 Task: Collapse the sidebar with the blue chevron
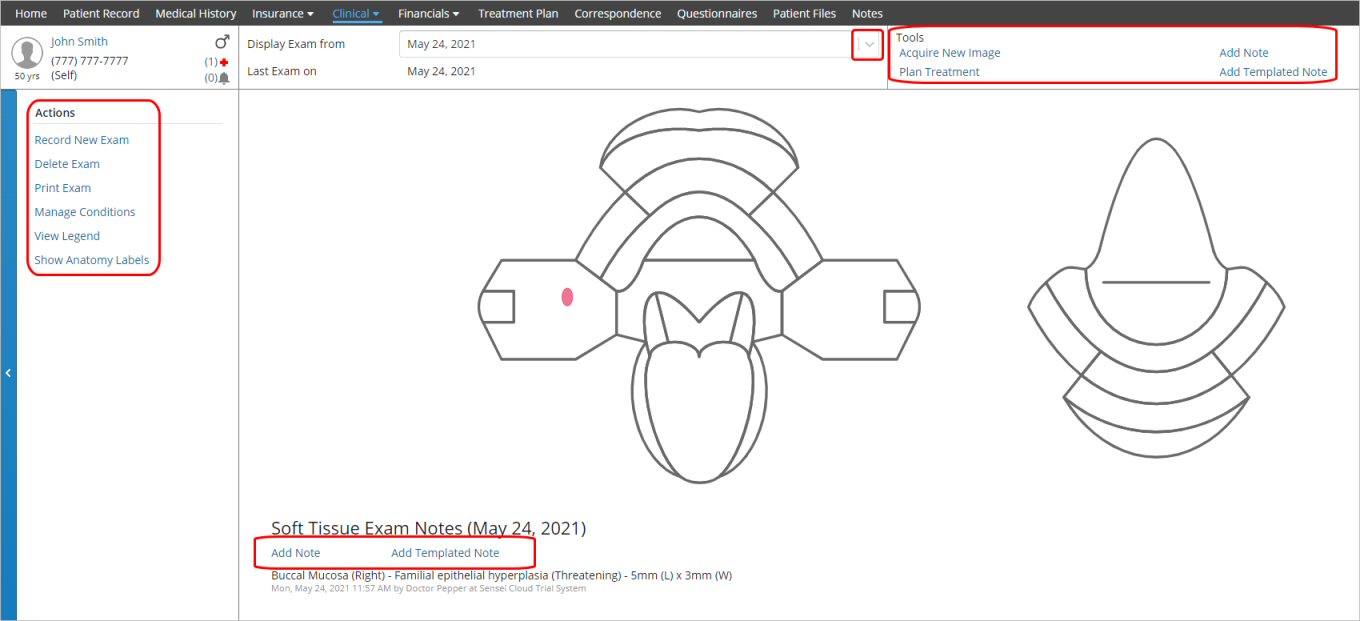click(x=8, y=373)
